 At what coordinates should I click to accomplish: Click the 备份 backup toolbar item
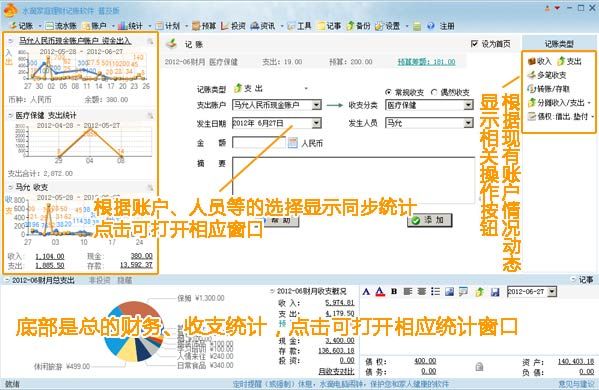point(358,26)
